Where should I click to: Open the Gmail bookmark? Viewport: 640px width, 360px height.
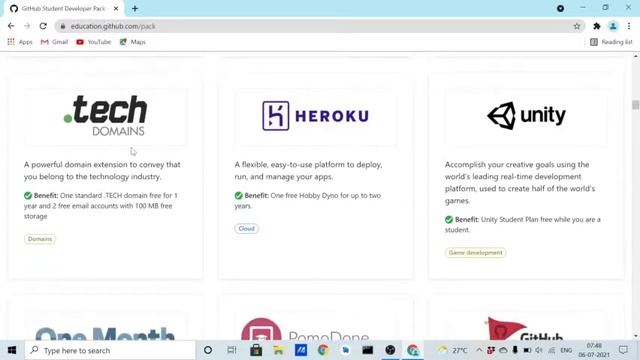pyautogui.click(x=54, y=42)
